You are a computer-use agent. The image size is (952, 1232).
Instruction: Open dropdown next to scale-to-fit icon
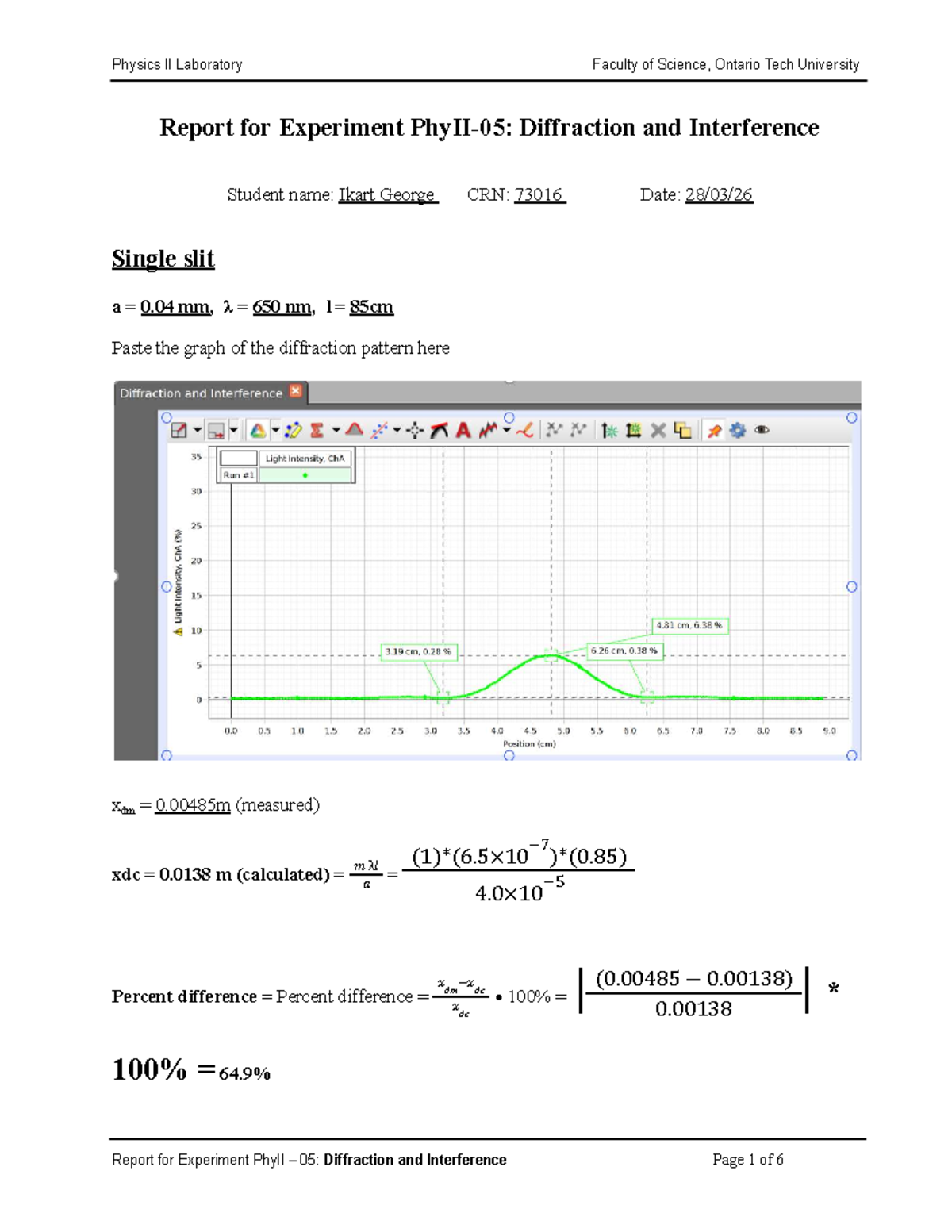[x=197, y=431]
